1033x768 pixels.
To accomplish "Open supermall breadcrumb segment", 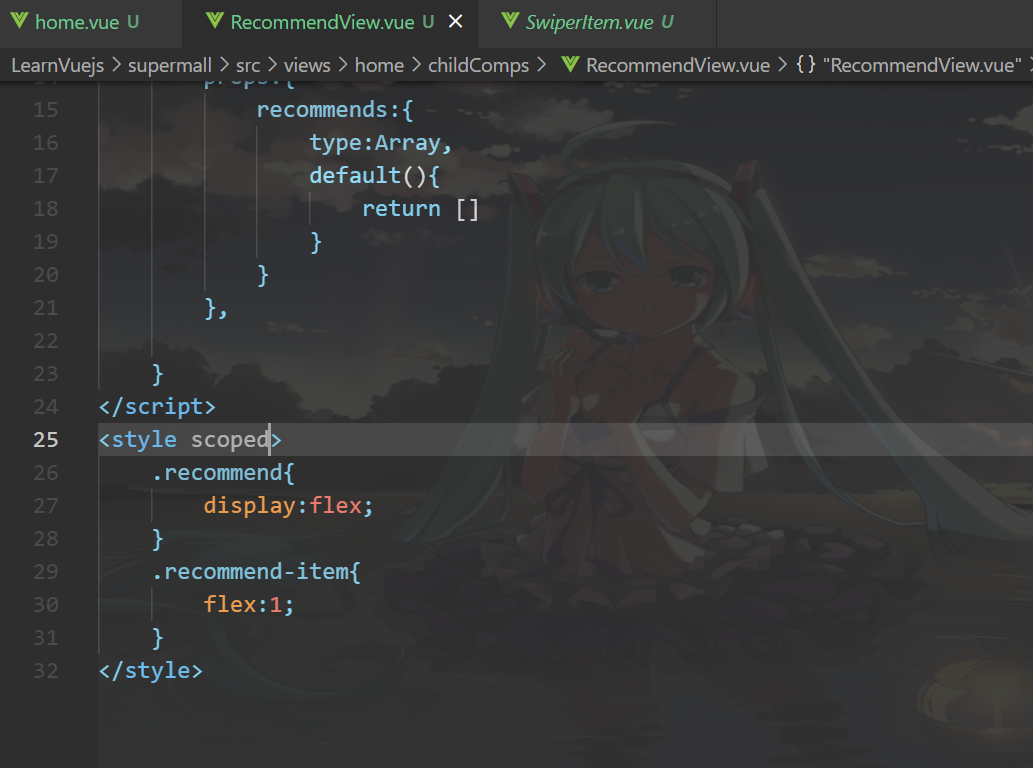I will point(169,65).
